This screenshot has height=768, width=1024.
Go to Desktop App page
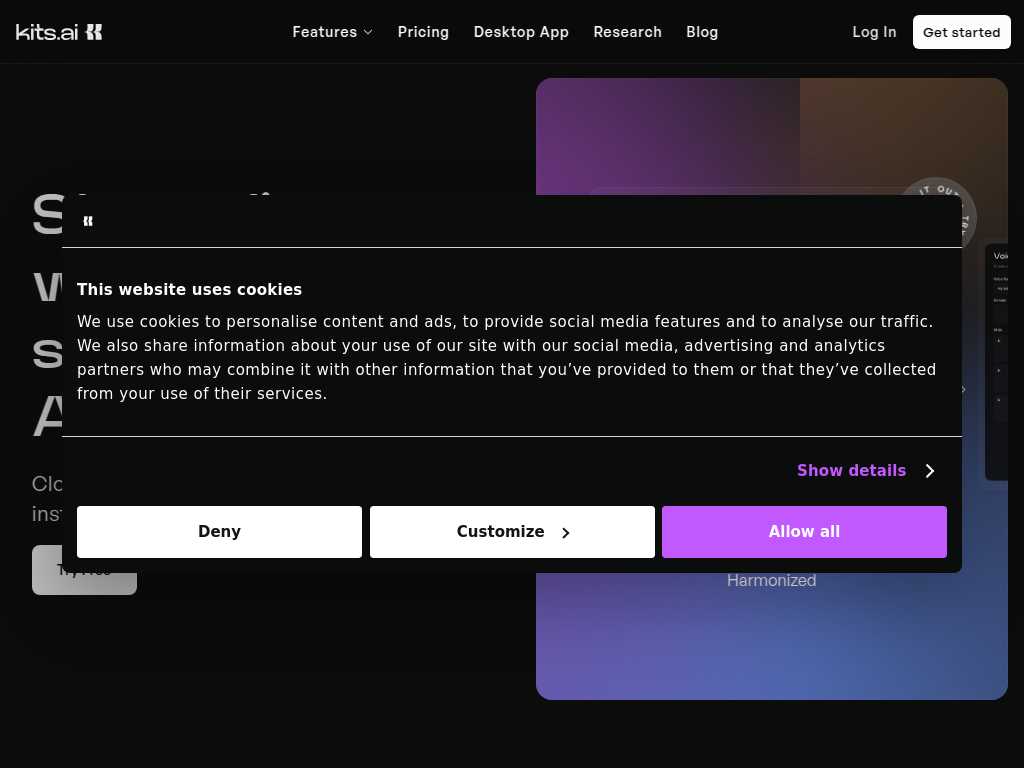click(521, 32)
